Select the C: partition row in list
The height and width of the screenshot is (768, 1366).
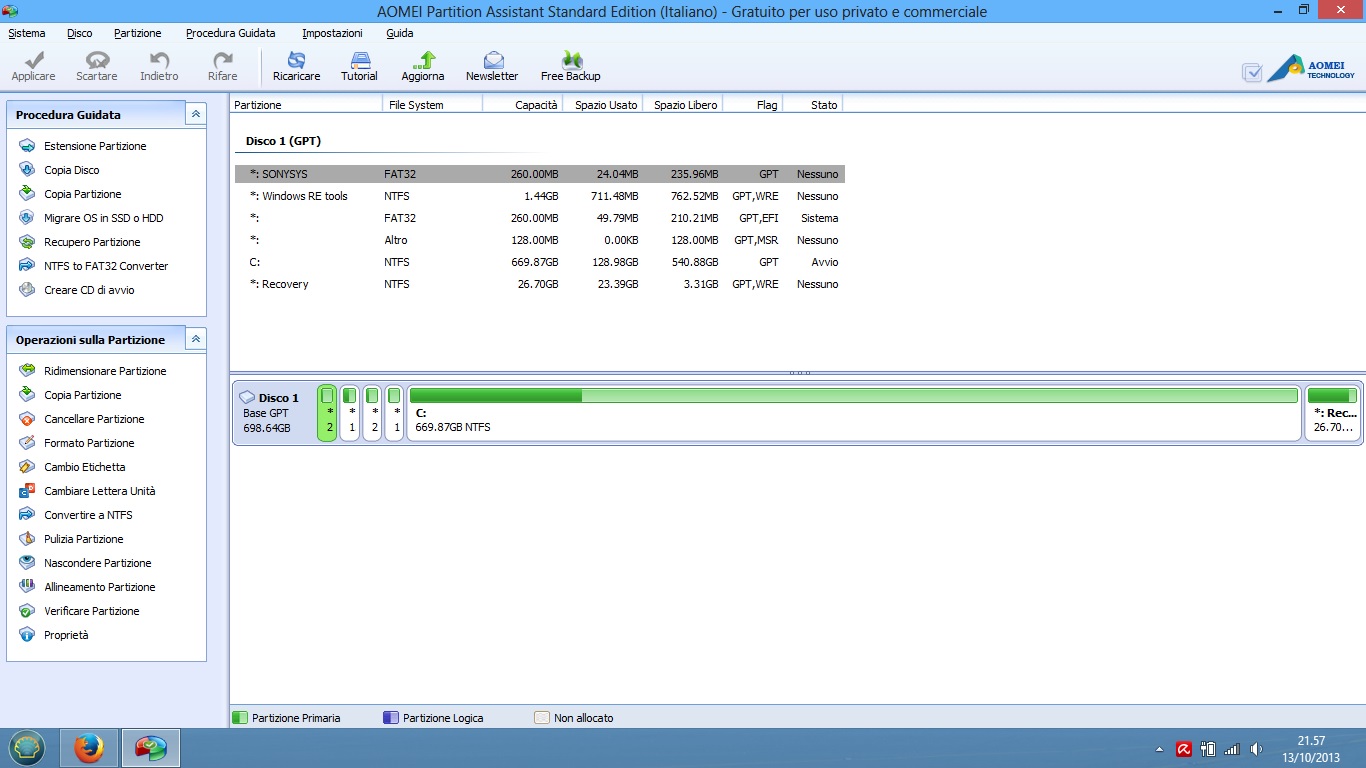540,262
